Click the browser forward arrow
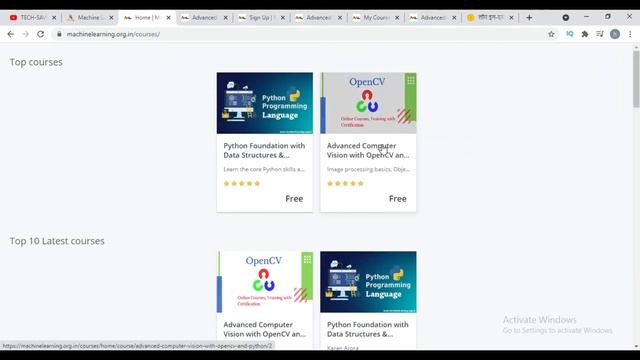 point(25,34)
